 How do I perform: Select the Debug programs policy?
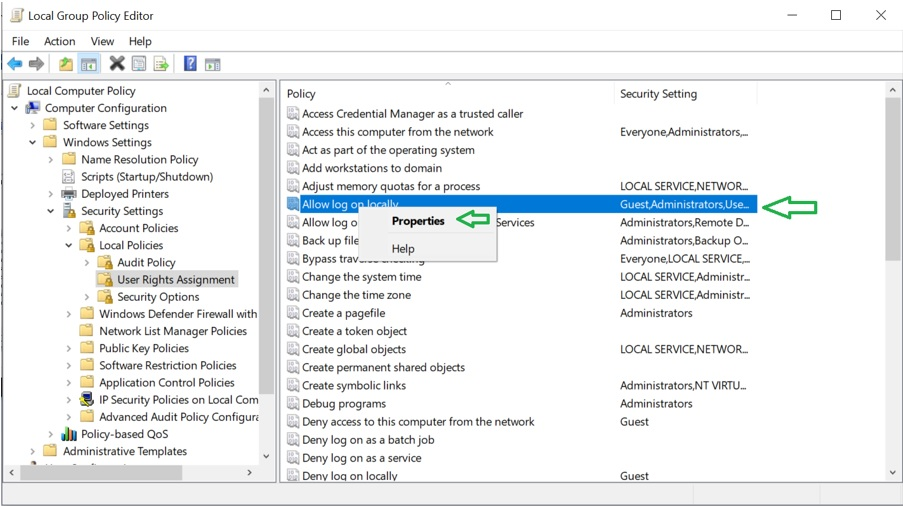[x=344, y=404]
